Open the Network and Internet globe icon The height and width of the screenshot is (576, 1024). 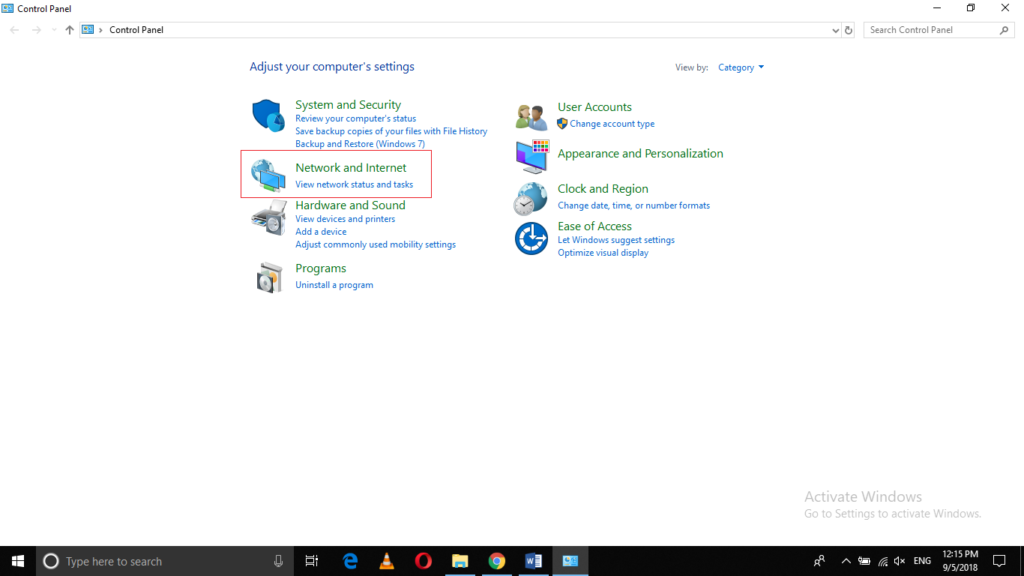268,175
